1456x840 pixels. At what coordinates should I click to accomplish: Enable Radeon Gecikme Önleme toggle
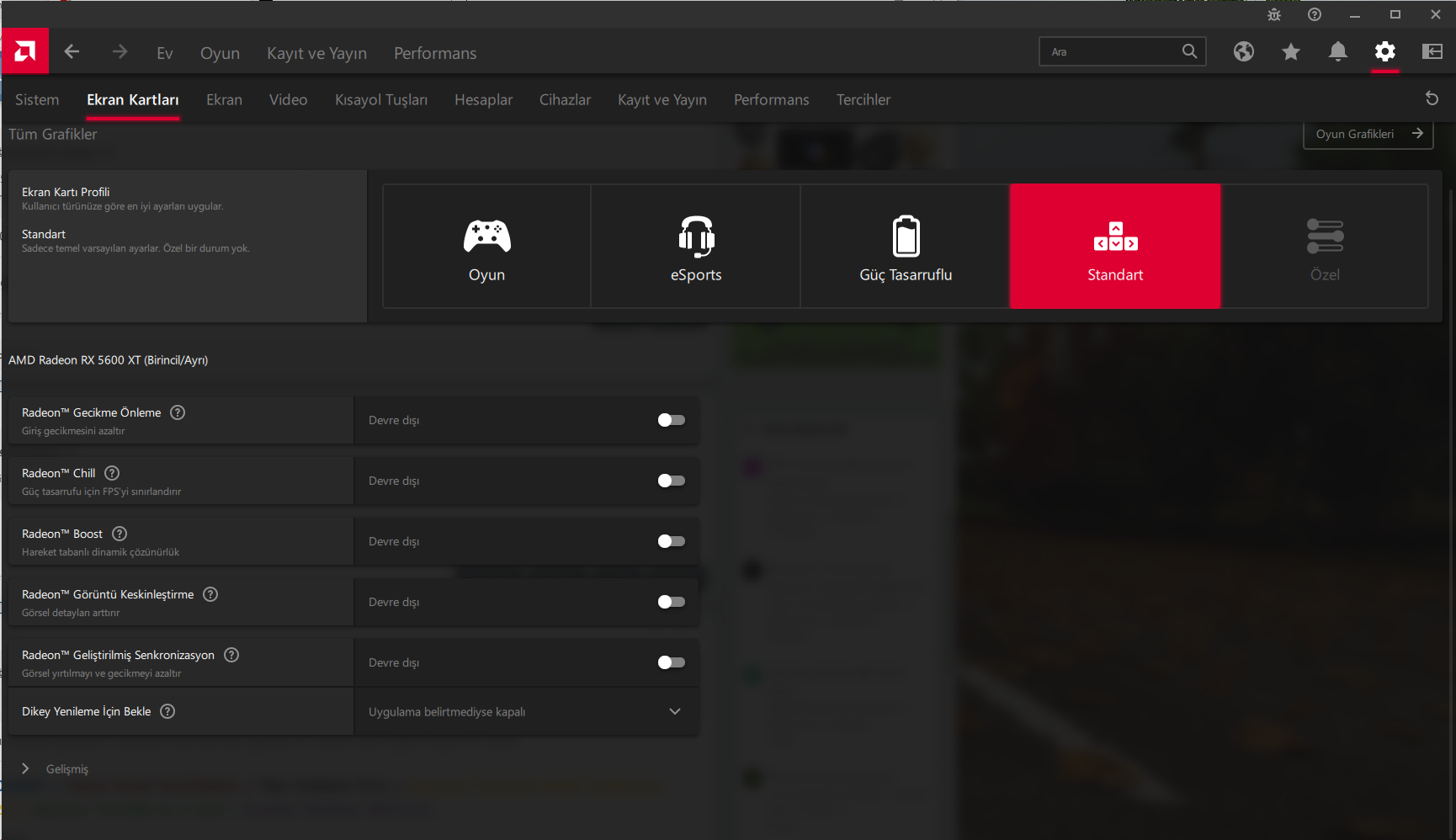pyautogui.click(x=671, y=420)
